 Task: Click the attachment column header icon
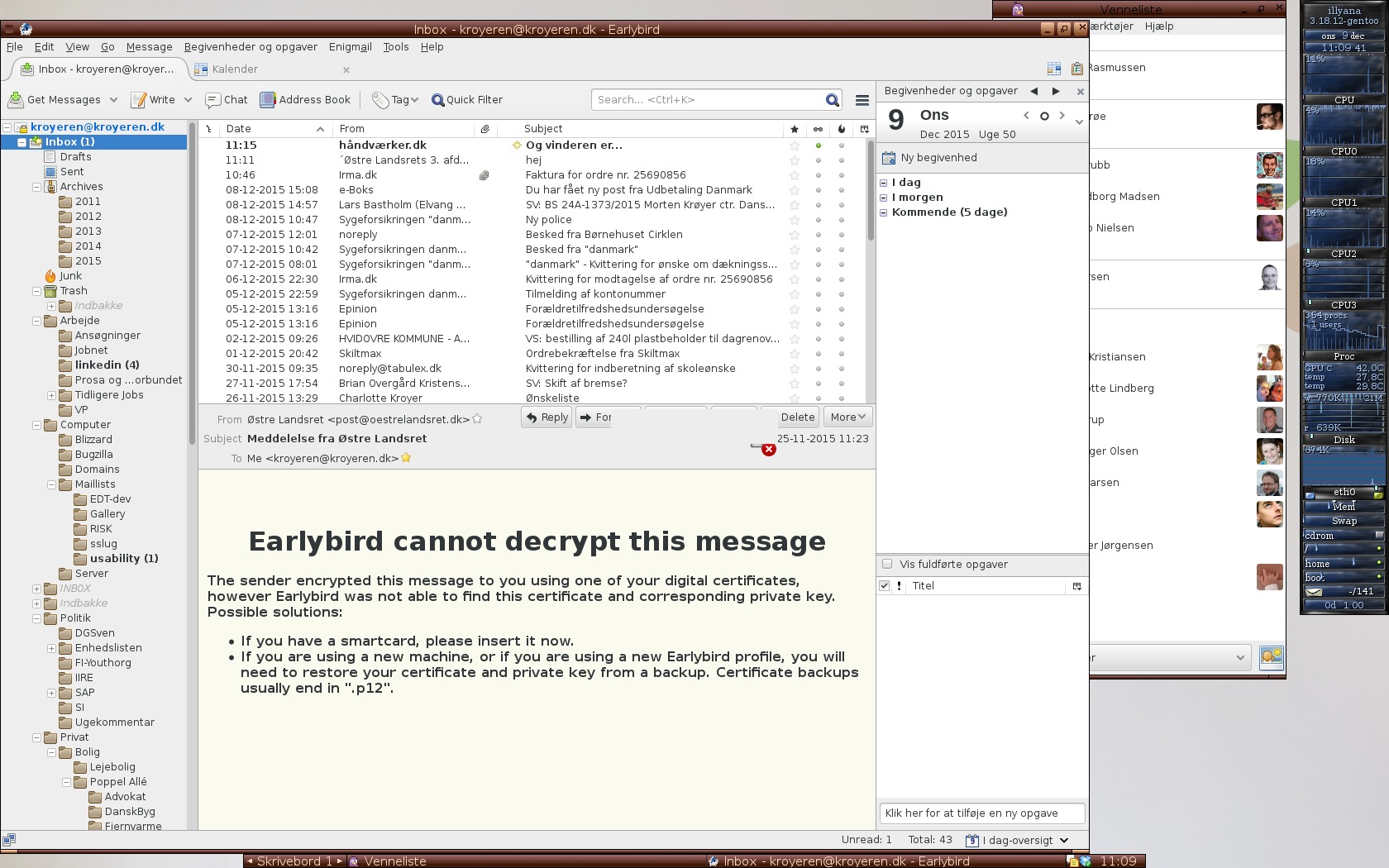485,129
